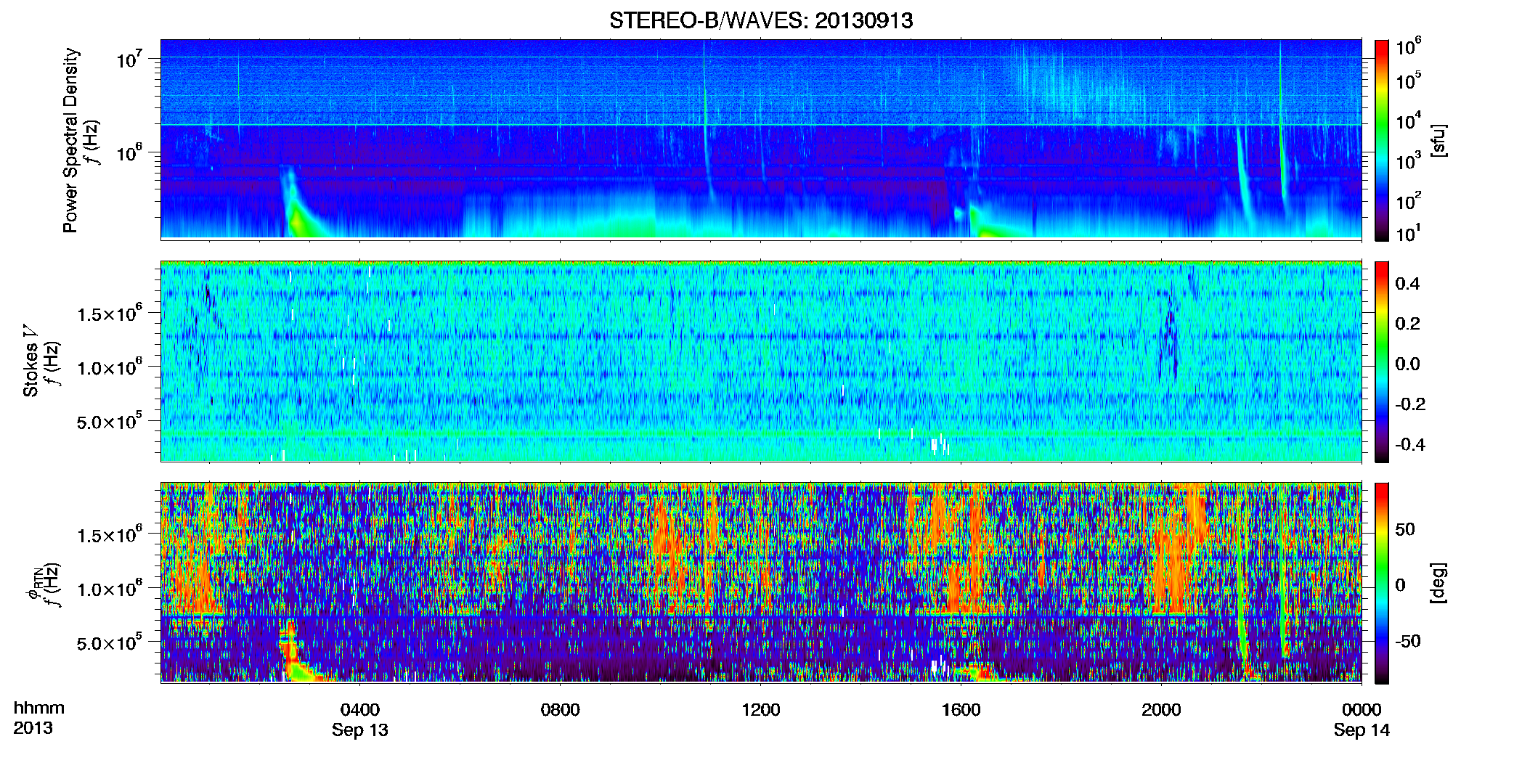This screenshot has height=784, width=1522.
Task: Click the 0400 time axis tick label
Action: (x=360, y=709)
